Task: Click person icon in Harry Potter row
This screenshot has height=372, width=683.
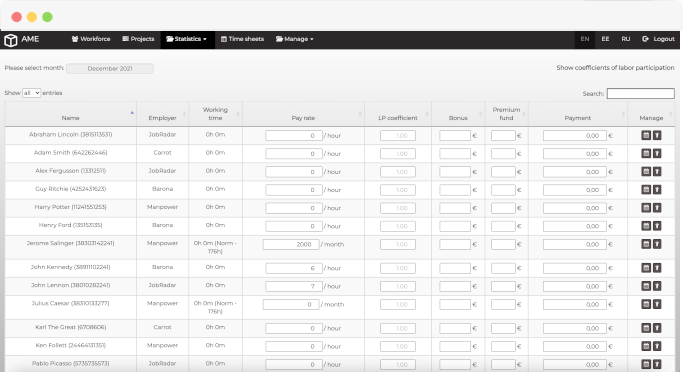Action: pos(657,208)
